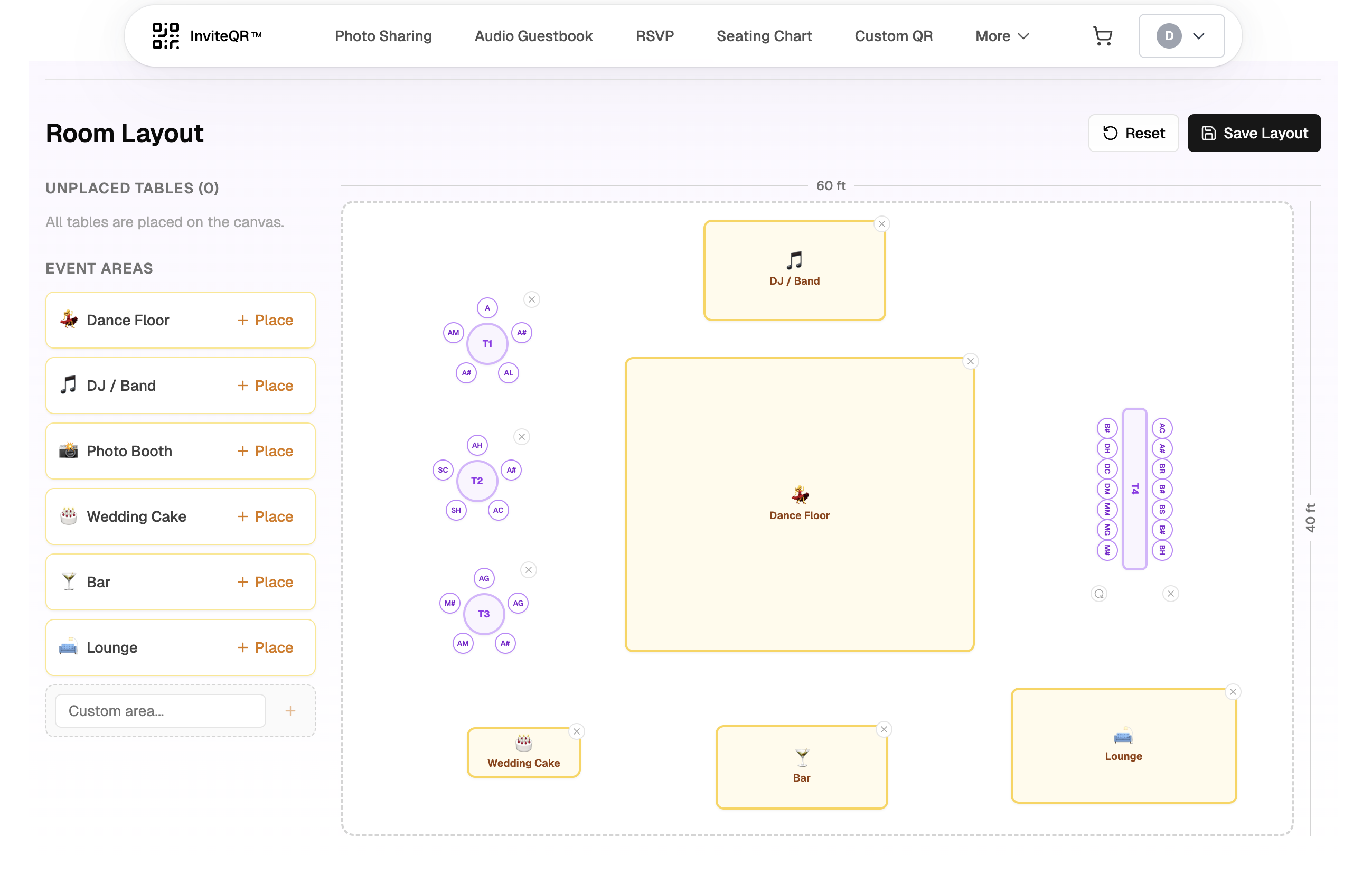Click the Reset button
The width and height of the screenshot is (1372, 883).
click(x=1133, y=133)
